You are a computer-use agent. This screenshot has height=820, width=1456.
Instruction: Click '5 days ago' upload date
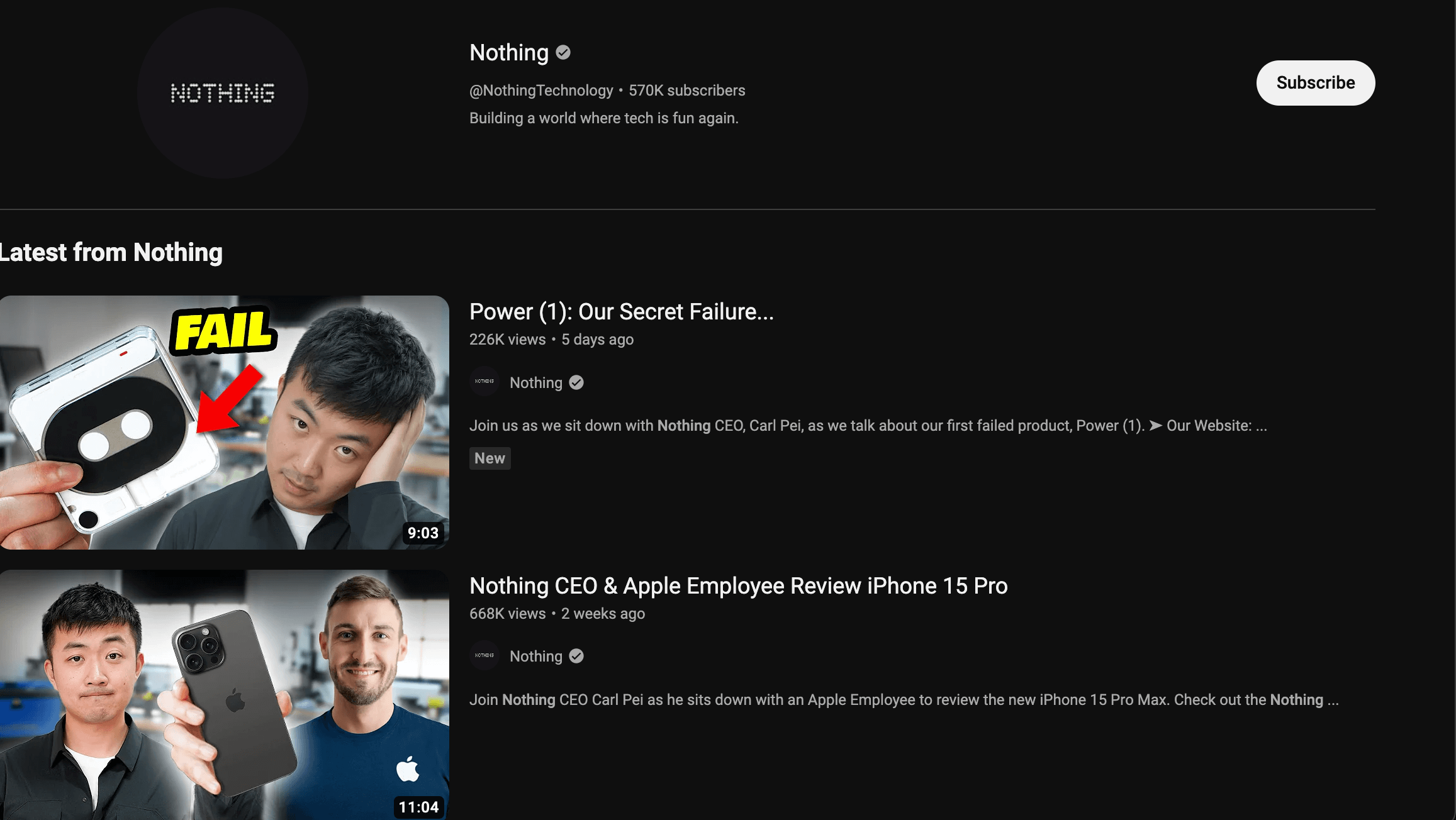pos(597,340)
